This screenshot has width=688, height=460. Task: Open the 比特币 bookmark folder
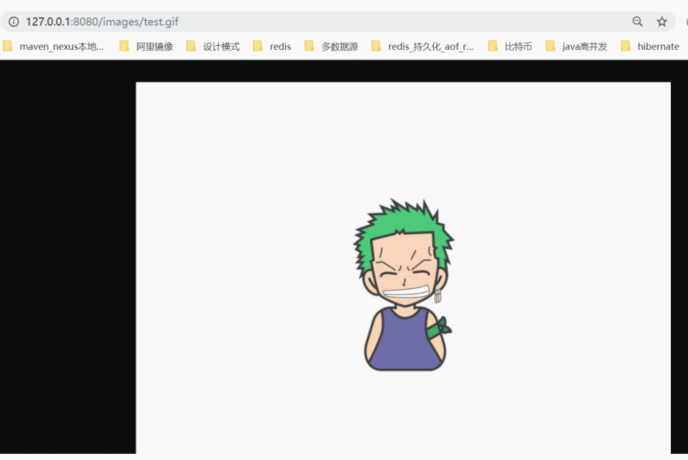[x=510, y=46]
